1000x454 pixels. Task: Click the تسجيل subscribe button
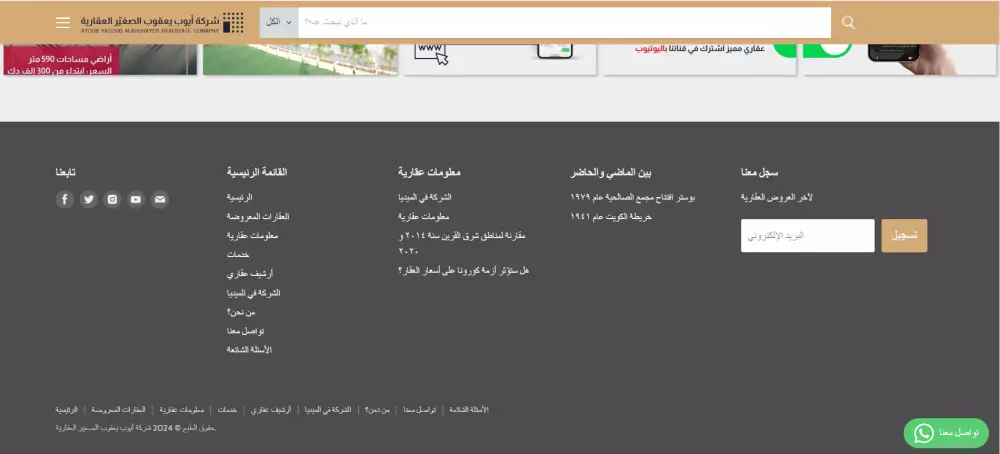tap(904, 236)
